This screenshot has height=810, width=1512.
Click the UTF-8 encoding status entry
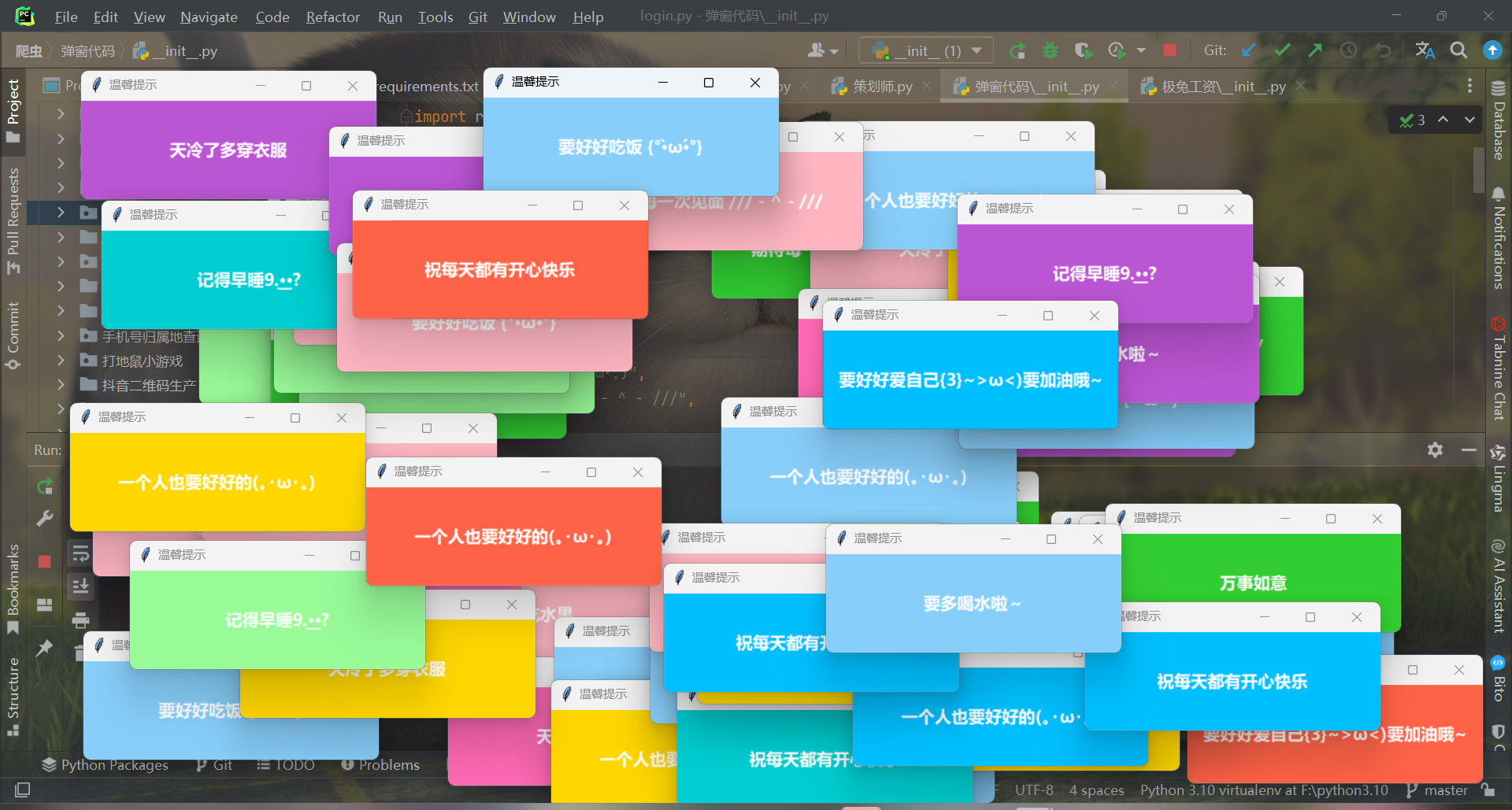pyautogui.click(x=1034, y=790)
